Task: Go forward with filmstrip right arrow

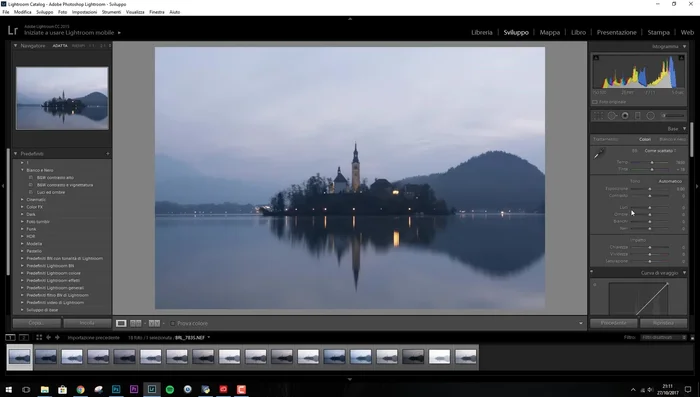Action: click(x=57, y=338)
